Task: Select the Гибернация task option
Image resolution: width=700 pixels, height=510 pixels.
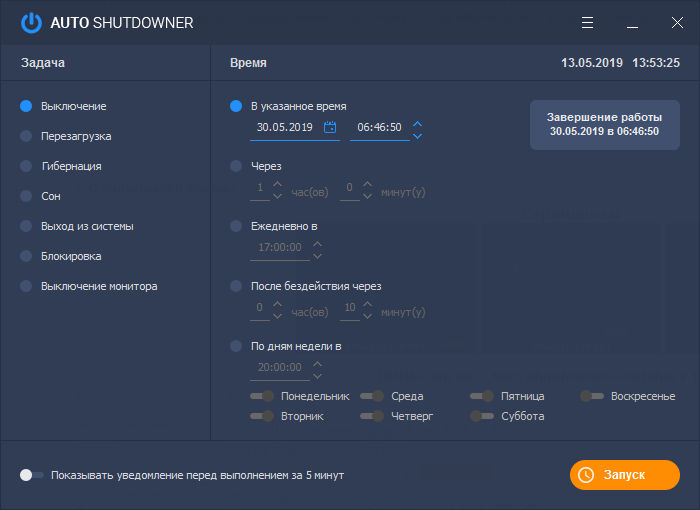Action: [26, 166]
